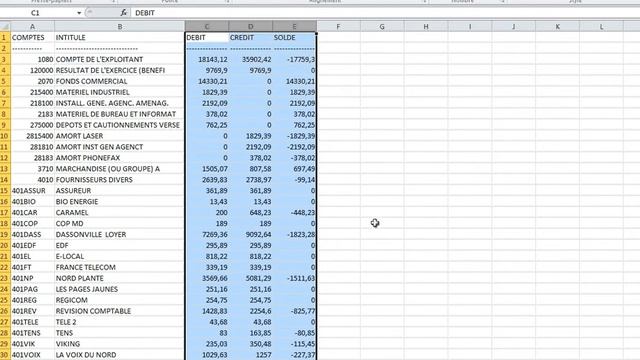
Task: Click credit value 35902,42
Action: point(251,59)
